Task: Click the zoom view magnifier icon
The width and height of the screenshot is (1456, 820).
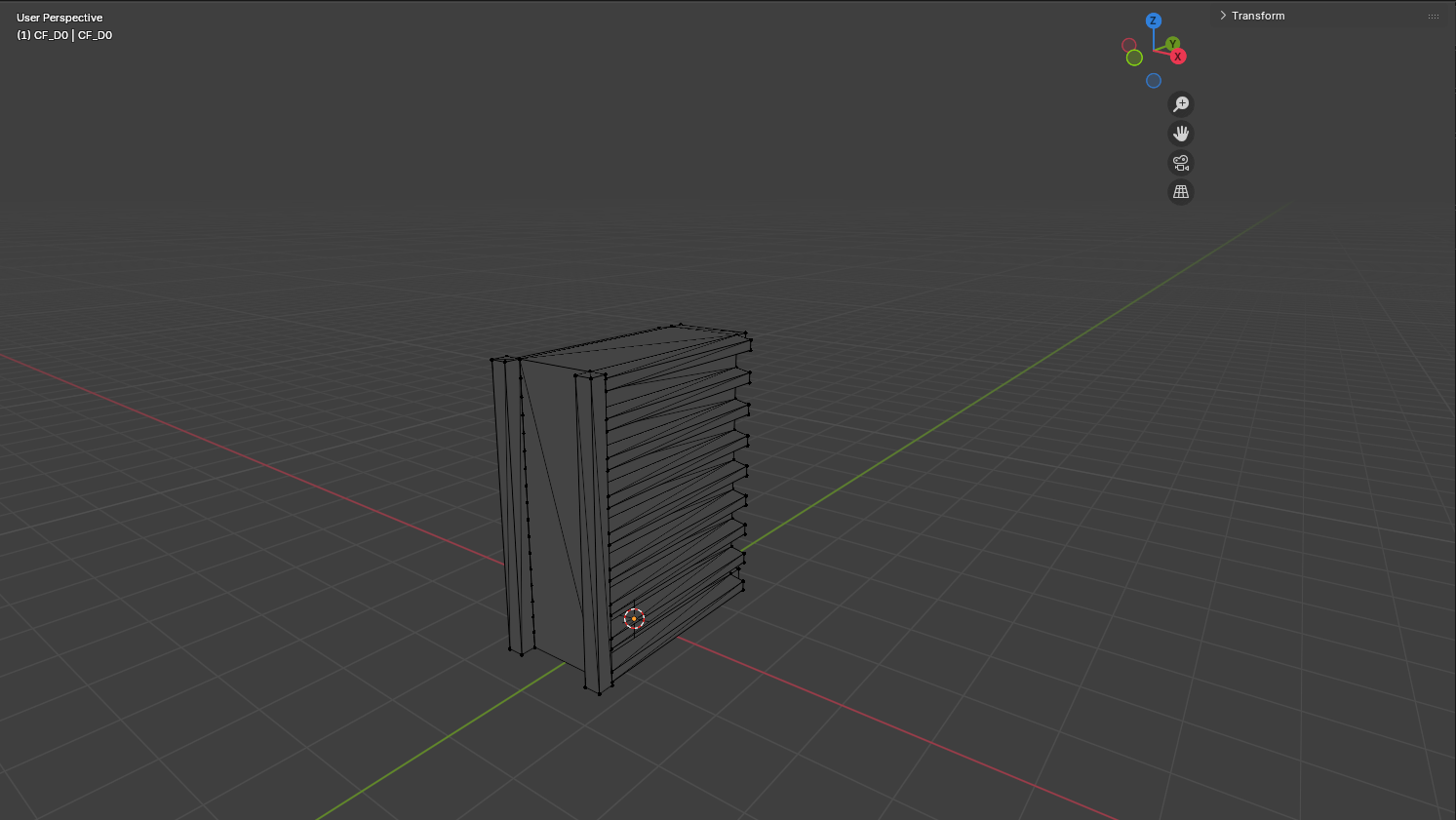Action: pos(1181,104)
